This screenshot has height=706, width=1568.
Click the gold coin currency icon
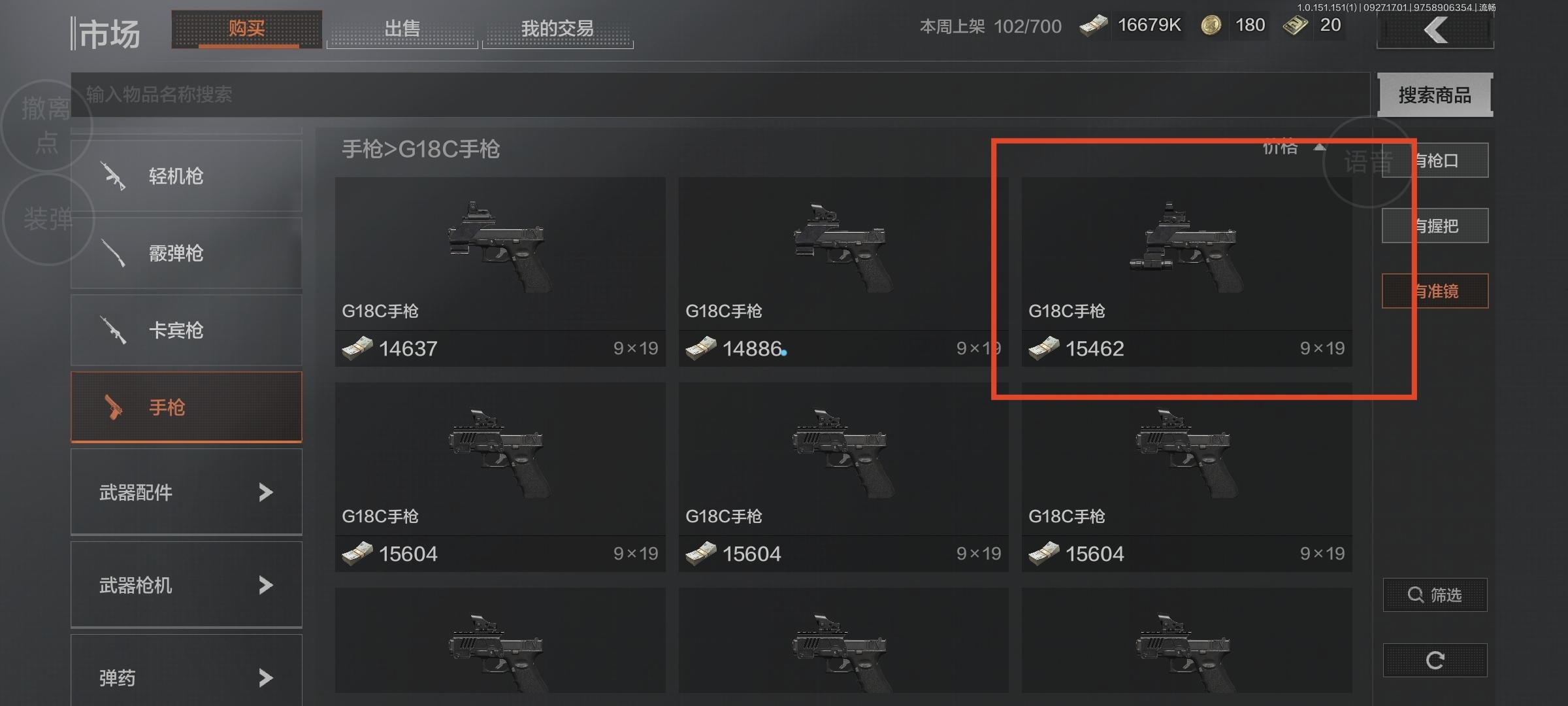click(1211, 25)
